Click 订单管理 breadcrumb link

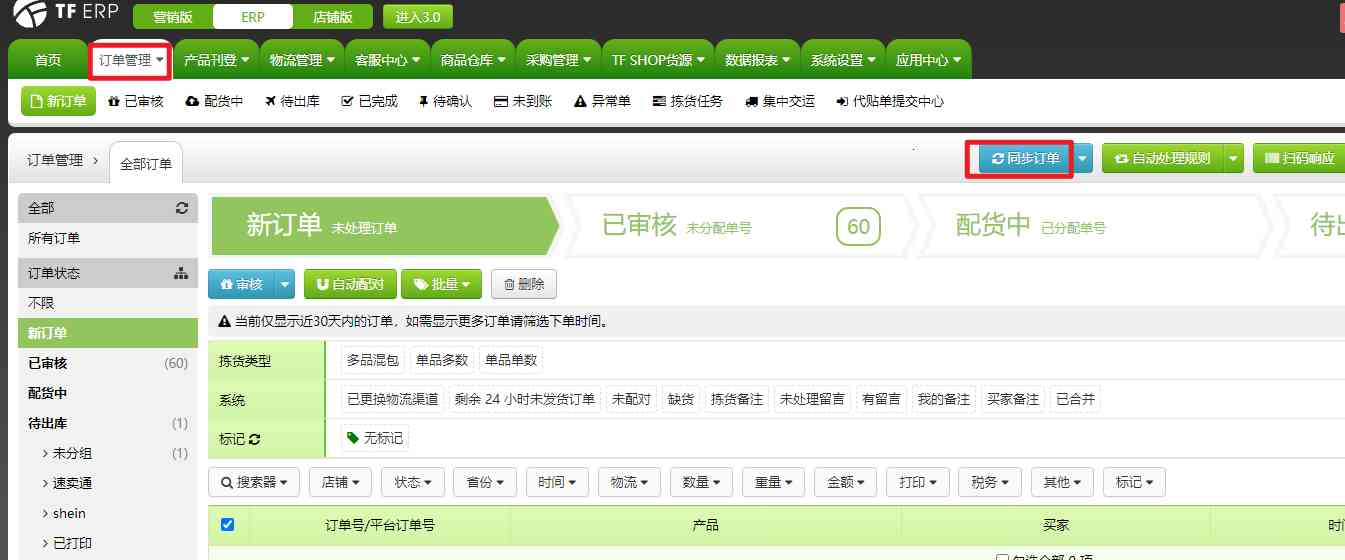tap(55, 160)
